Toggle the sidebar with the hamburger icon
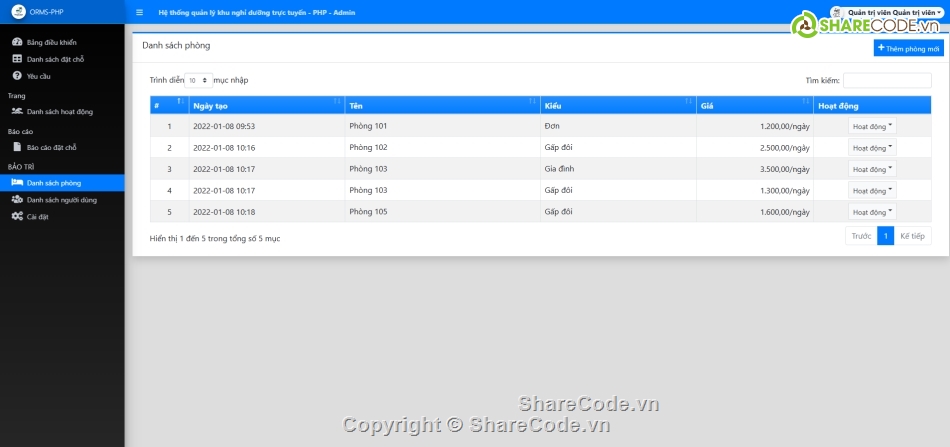The image size is (950, 447). coord(139,12)
